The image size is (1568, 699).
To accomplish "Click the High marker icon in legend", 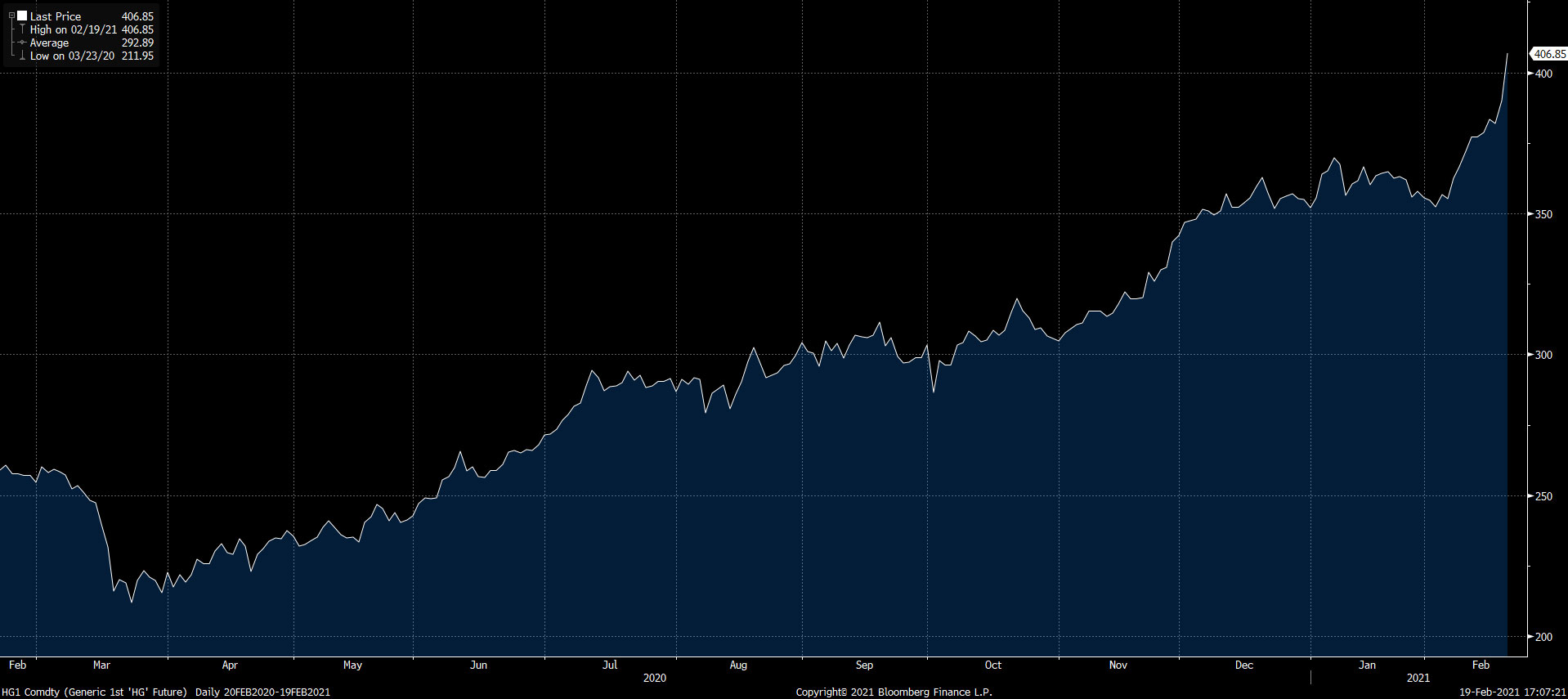I will coord(22,29).
